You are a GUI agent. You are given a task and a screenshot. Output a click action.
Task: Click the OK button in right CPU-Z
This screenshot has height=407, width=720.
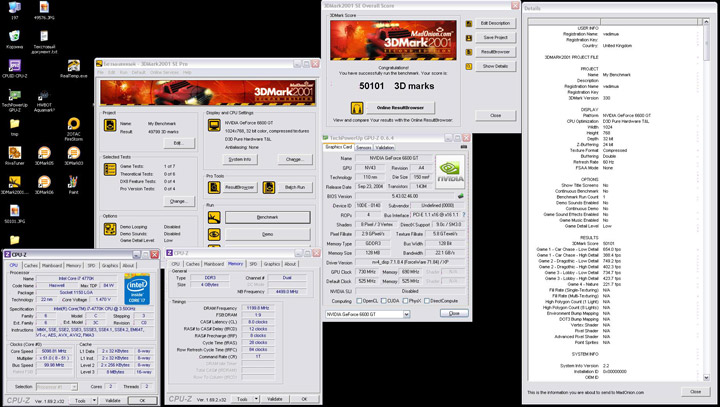304,399
